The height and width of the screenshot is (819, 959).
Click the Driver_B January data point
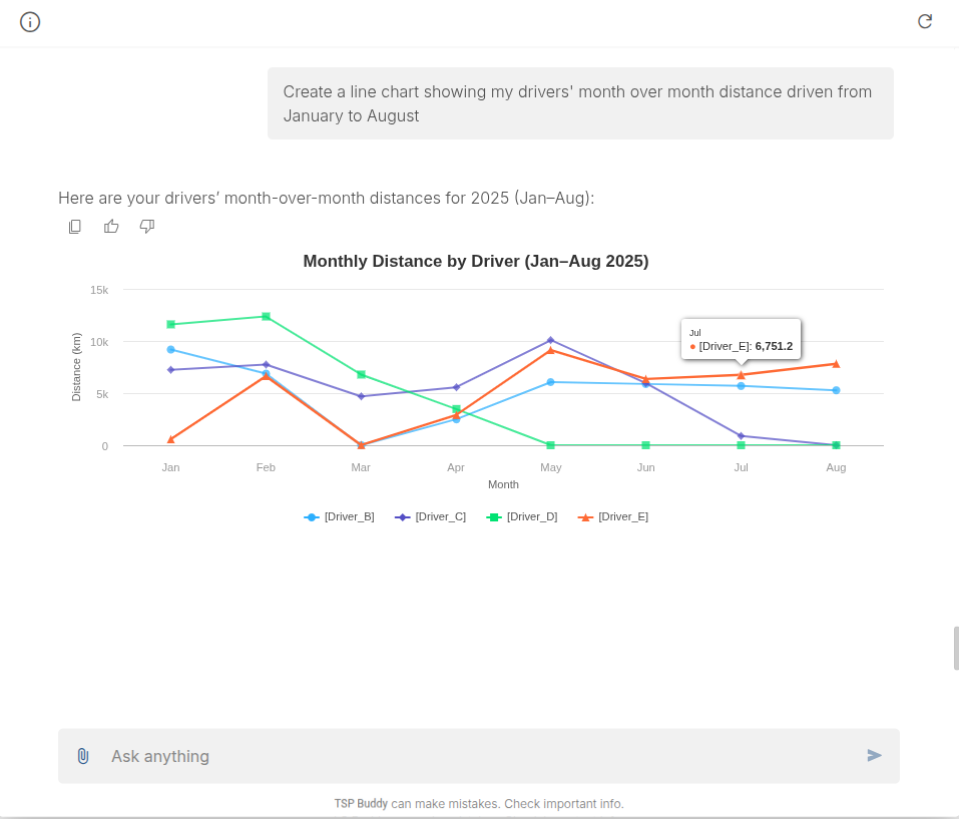pyautogui.click(x=171, y=349)
